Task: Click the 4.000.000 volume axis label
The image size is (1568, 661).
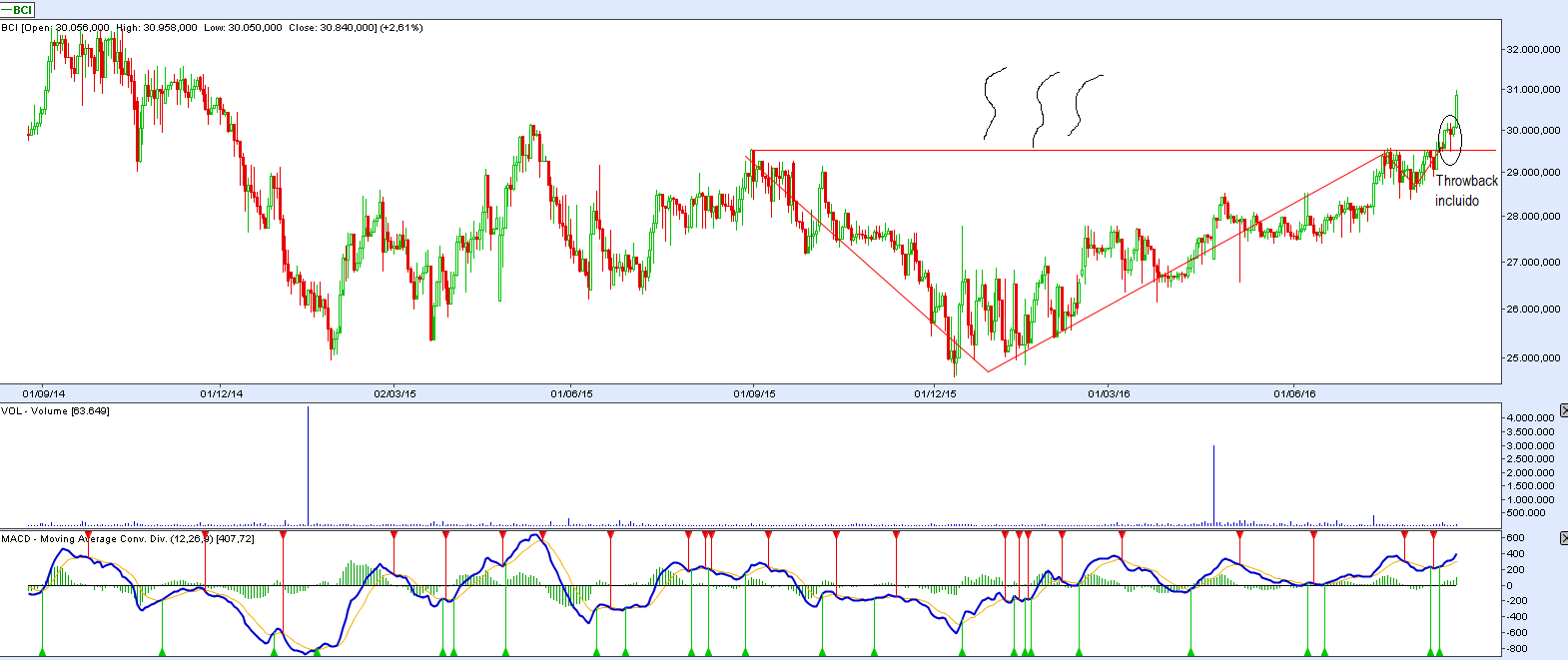Action: (1529, 417)
